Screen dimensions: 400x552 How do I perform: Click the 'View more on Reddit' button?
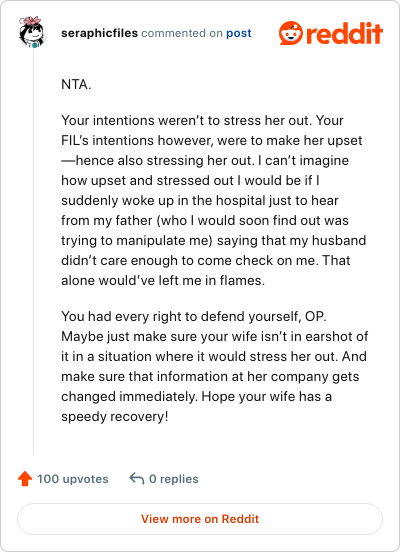click(200, 519)
